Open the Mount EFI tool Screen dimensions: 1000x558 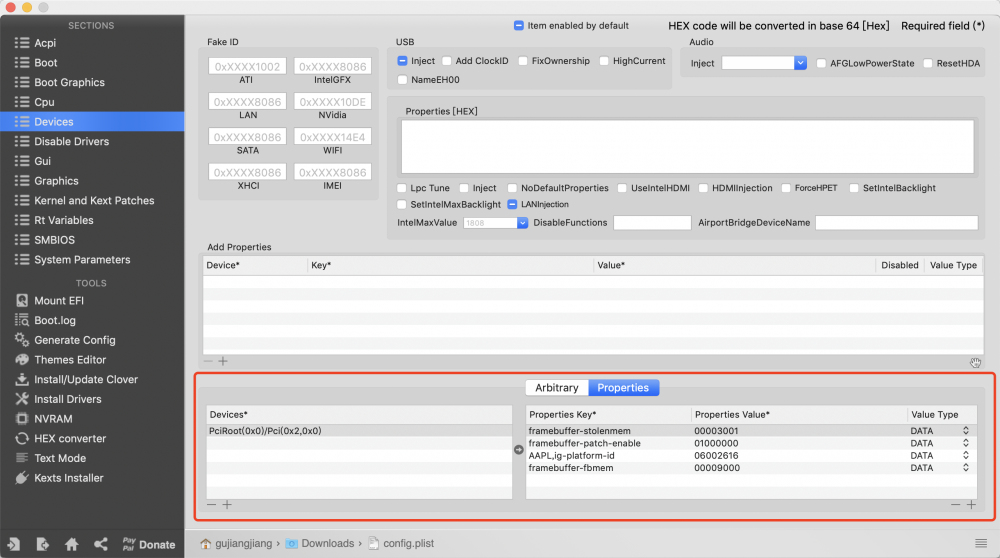59,300
